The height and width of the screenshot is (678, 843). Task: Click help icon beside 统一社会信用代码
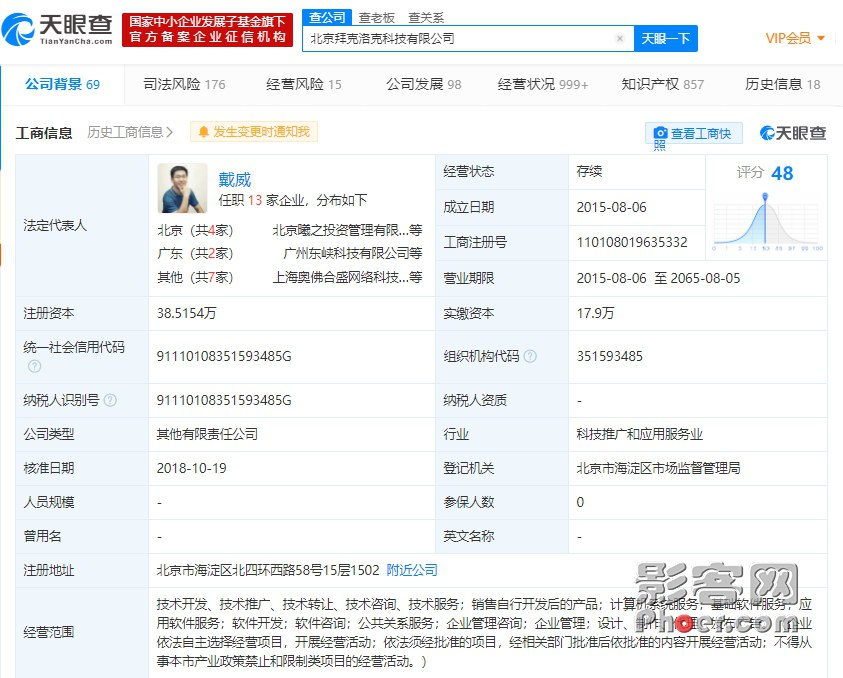(x=34, y=366)
